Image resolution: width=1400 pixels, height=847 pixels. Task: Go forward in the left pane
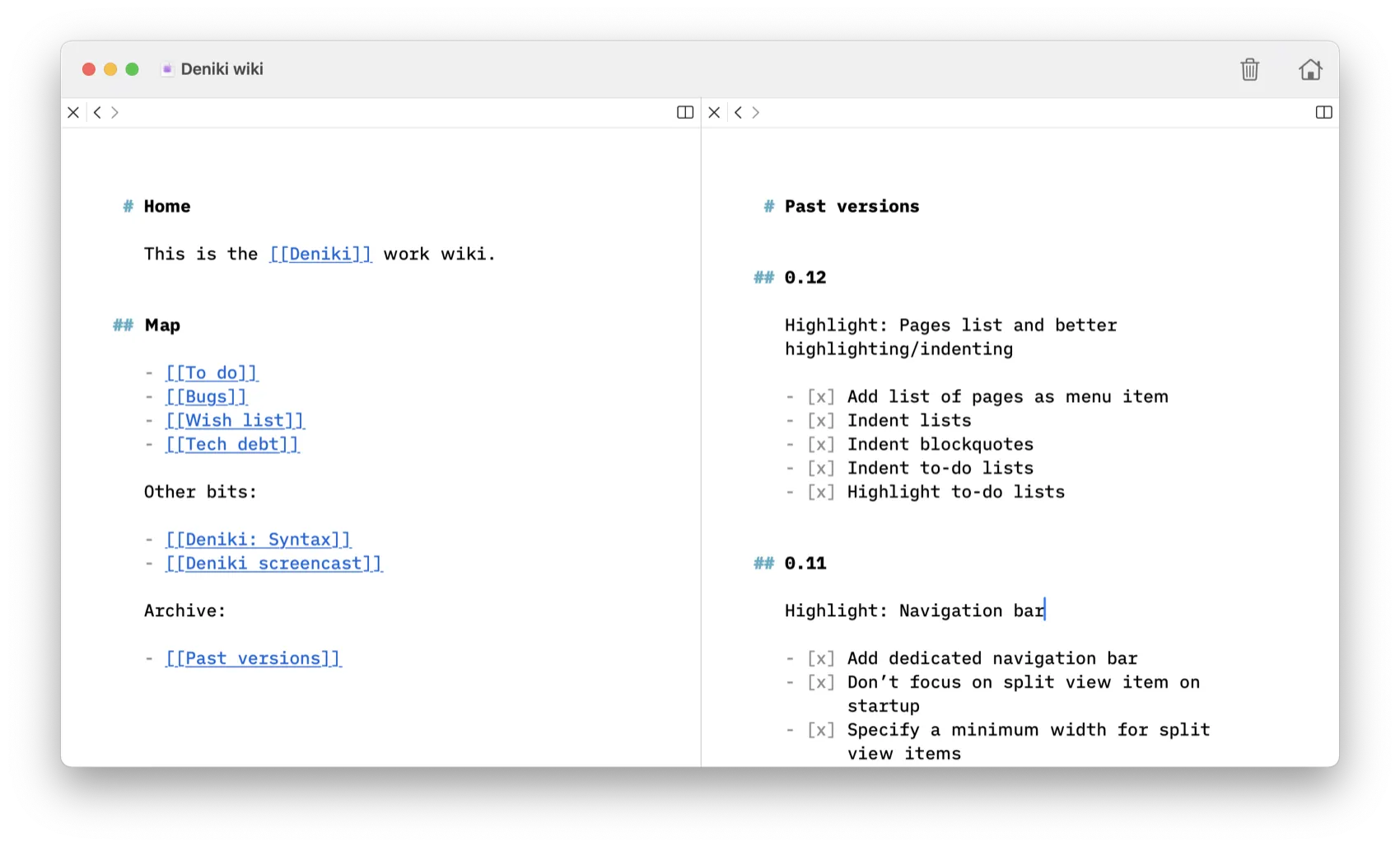pos(115,112)
